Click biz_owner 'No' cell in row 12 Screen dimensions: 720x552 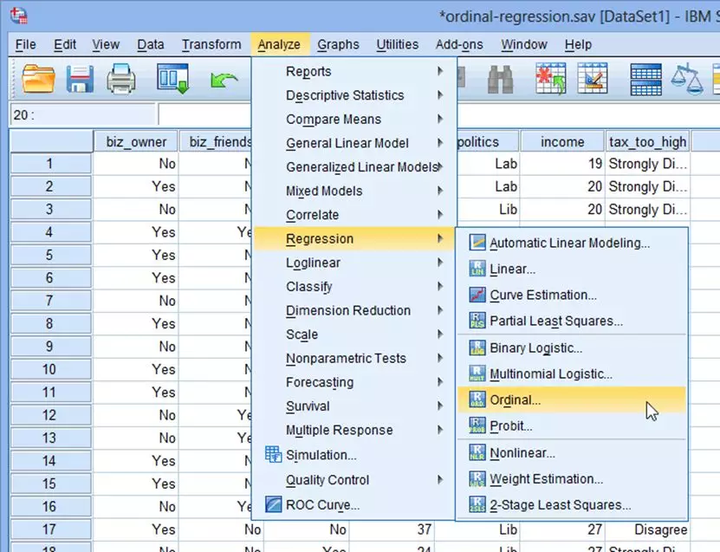coord(136,415)
